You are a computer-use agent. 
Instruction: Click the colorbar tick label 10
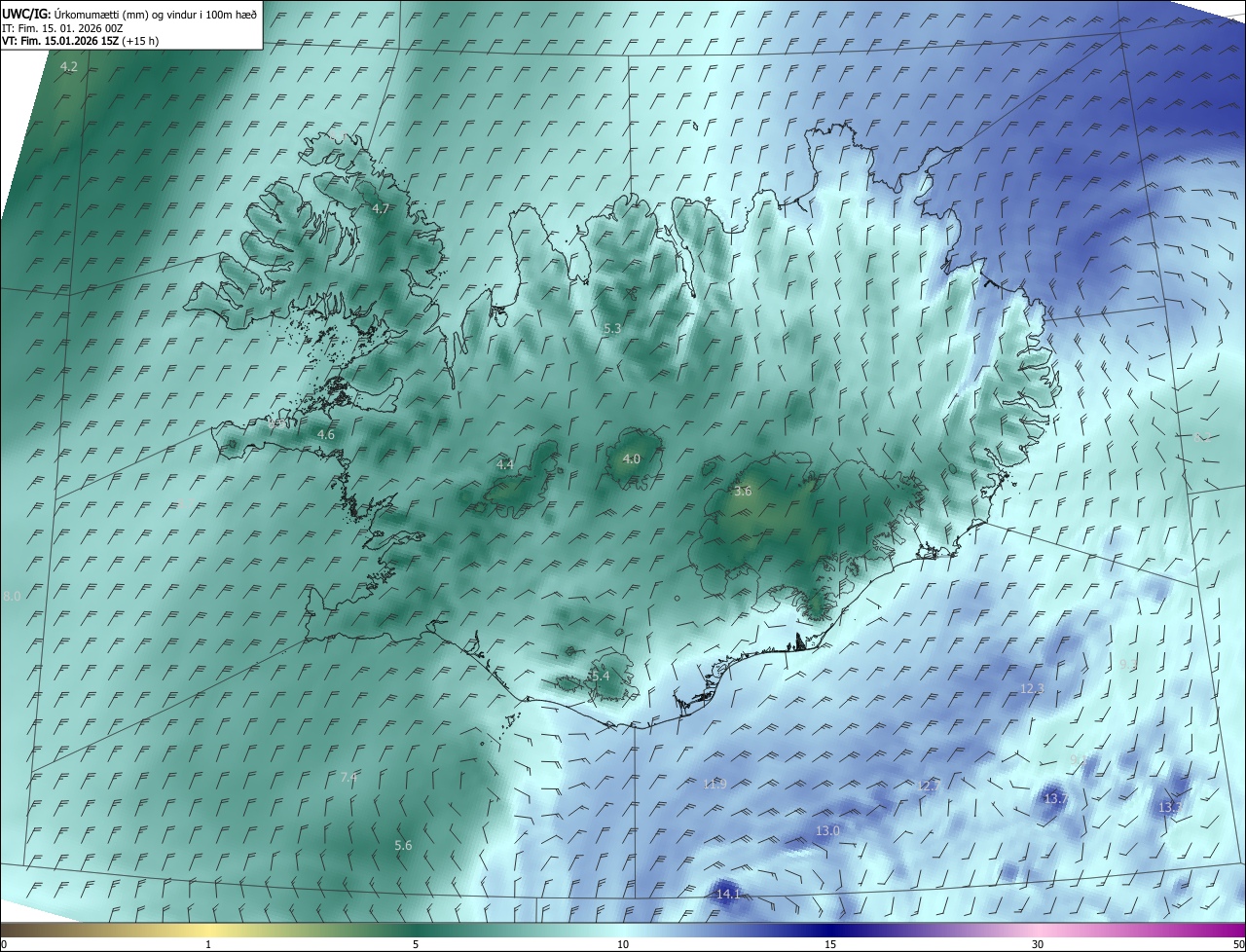coord(623,944)
